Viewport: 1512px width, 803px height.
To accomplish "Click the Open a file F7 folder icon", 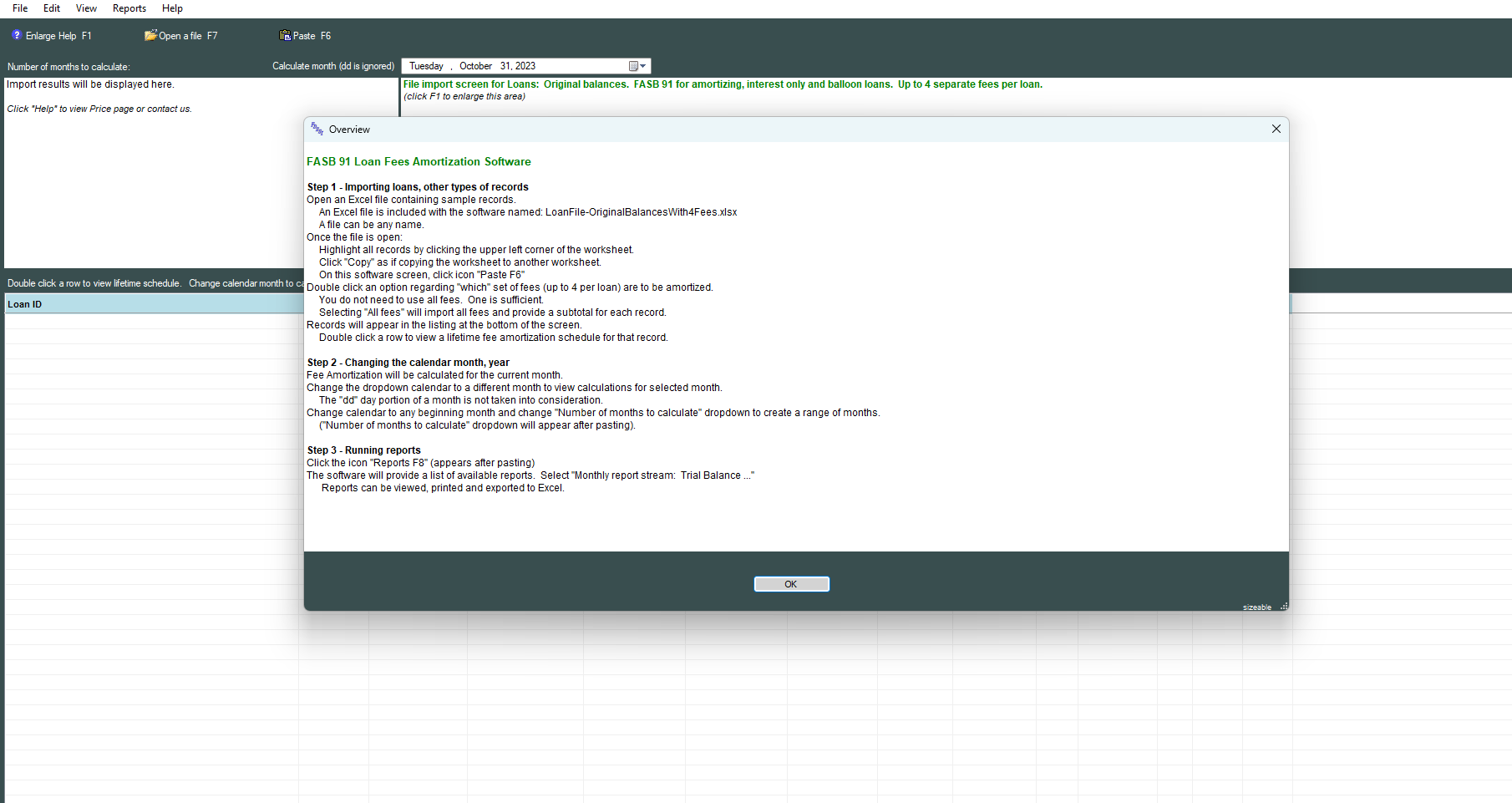I will (x=150, y=35).
